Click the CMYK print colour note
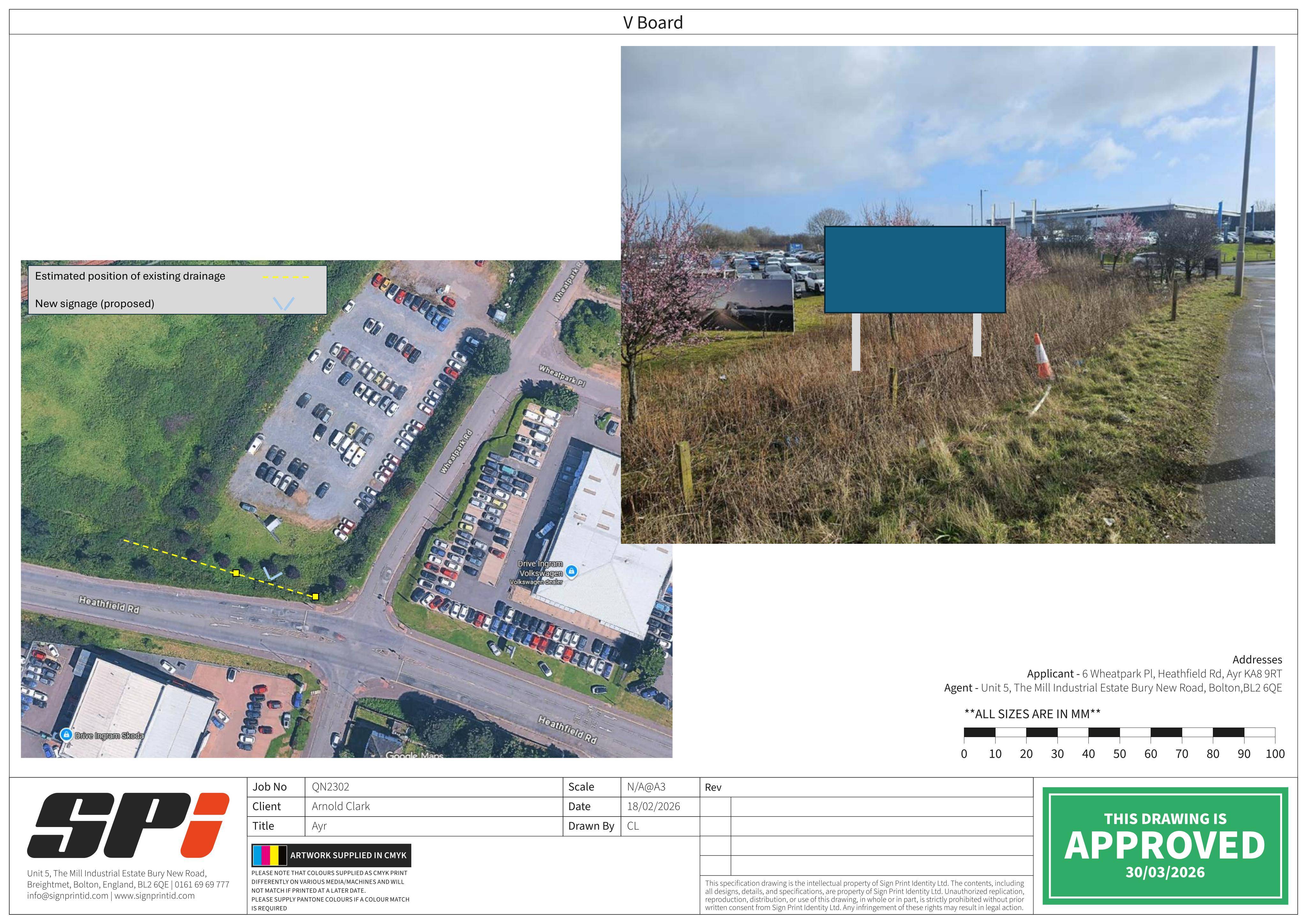Image resolution: width=1307 pixels, height=924 pixels. pos(330,891)
